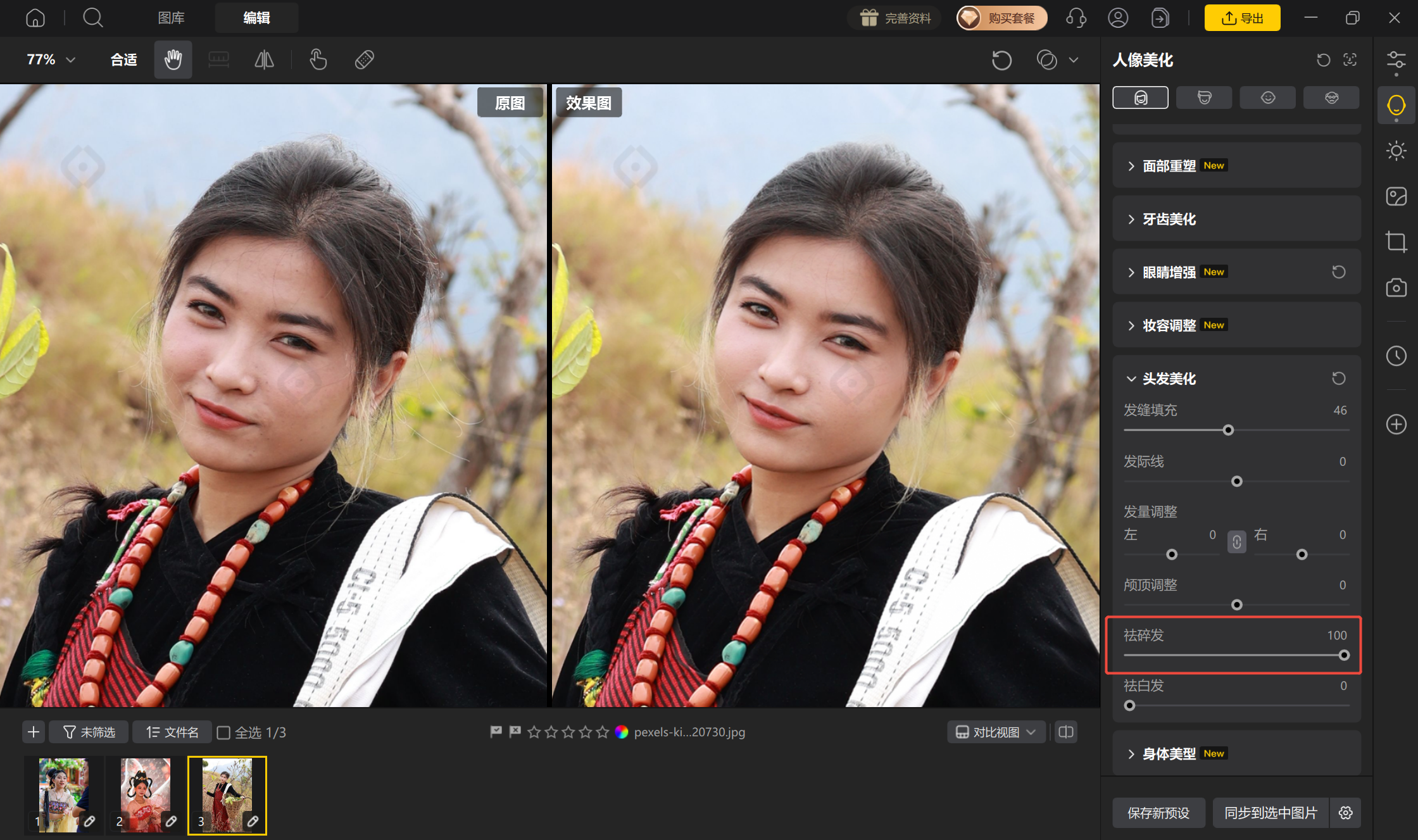Open the customer support headset icon

click(x=1076, y=18)
